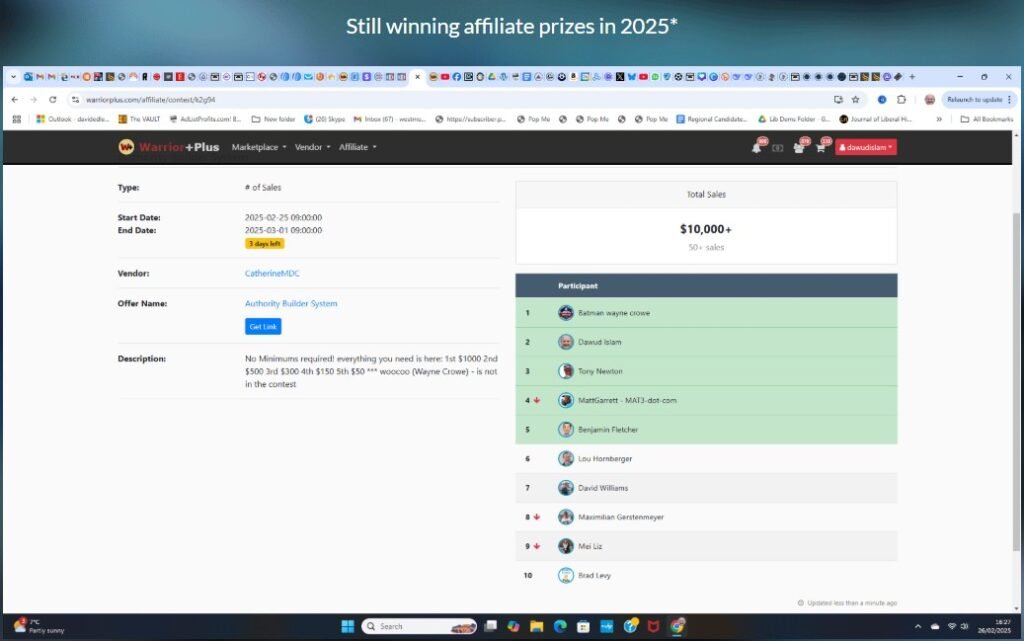
Task: Go back with the browser back arrow
Action: [x=14, y=99]
